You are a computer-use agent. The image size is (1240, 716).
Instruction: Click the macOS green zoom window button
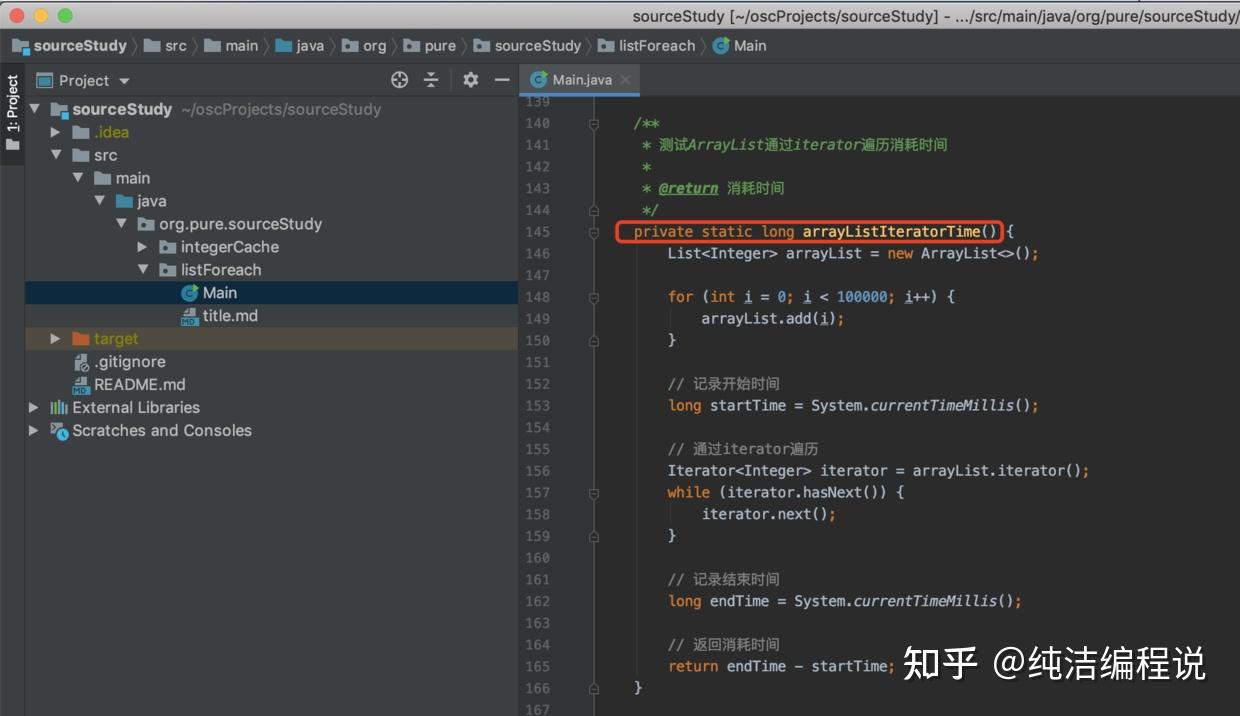pyautogui.click(x=65, y=15)
